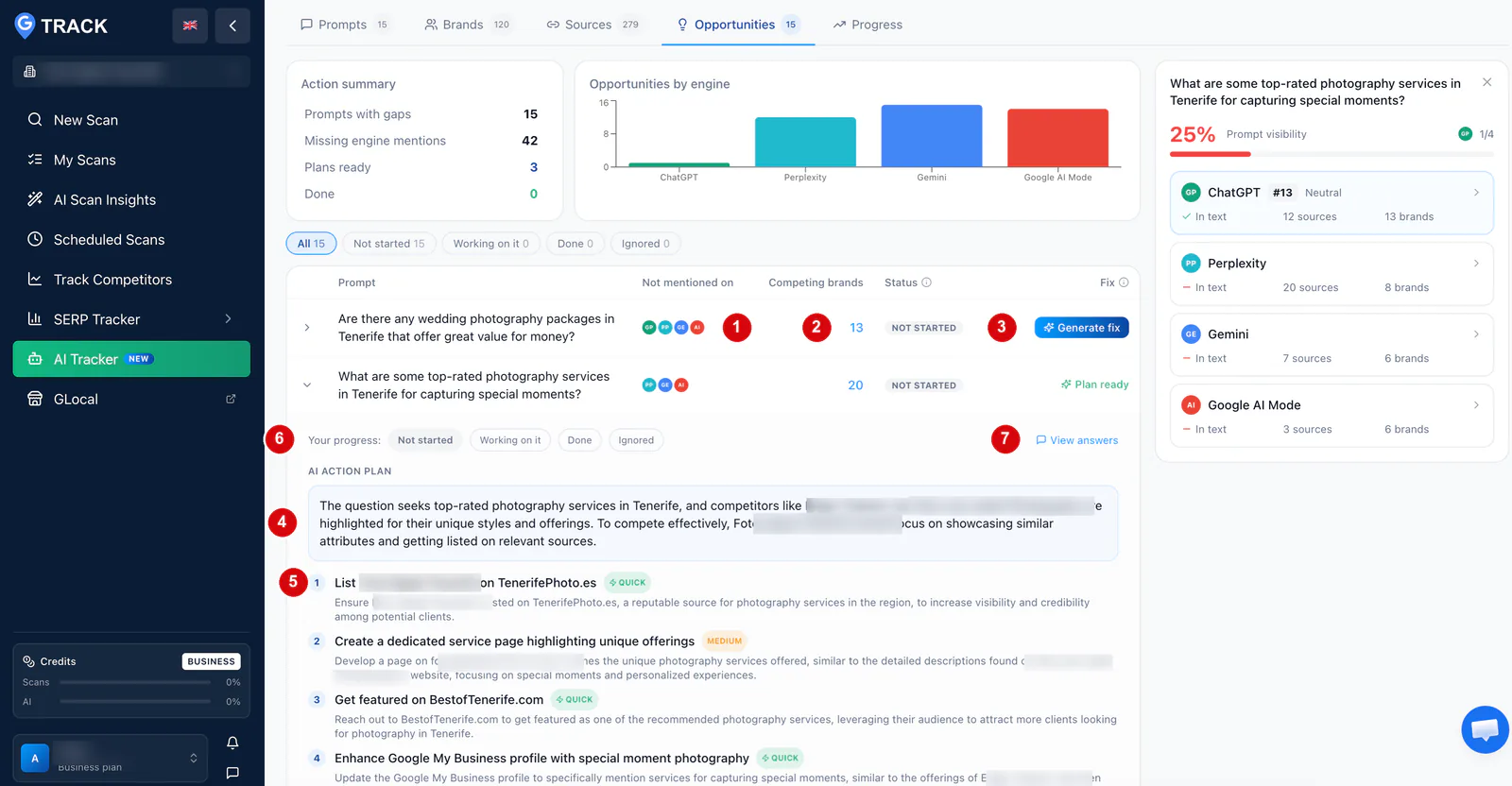Image resolution: width=1512 pixels, height=786 pixels.
Task: Click the Perplexity engine card icon
Action: pos(1191,263)
